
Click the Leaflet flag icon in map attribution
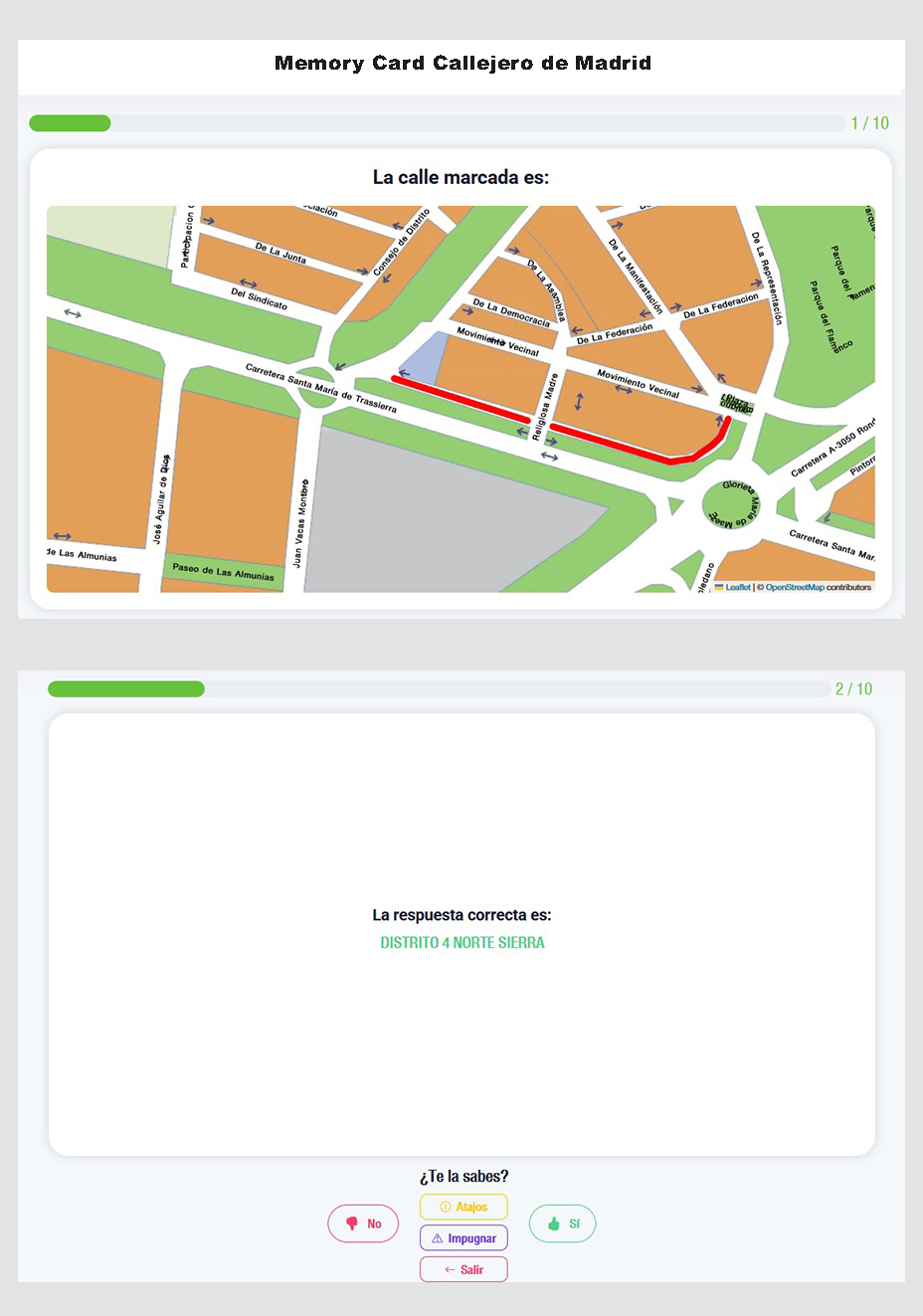(719, 587)
